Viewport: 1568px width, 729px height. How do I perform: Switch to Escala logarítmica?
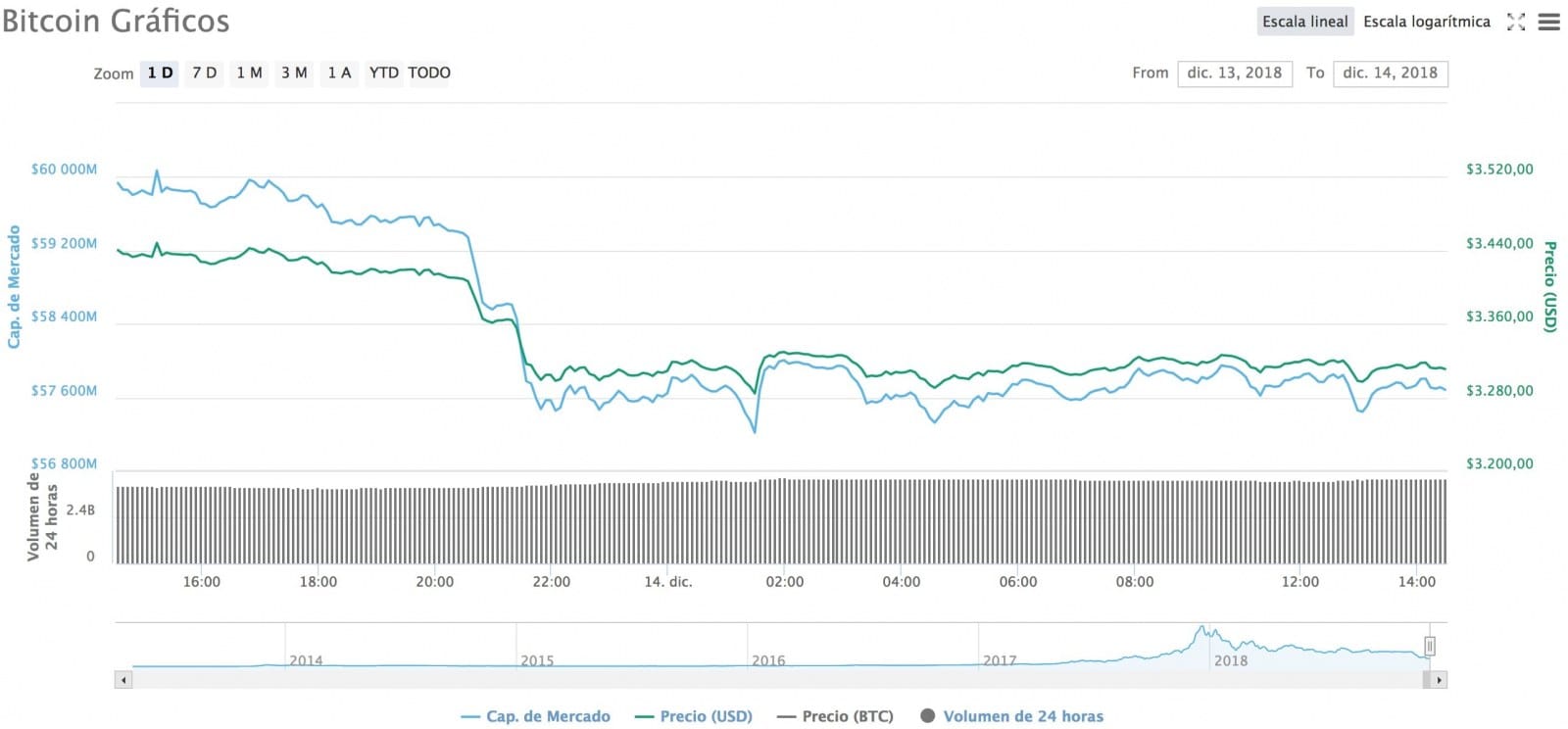[x=1427, y=22]
